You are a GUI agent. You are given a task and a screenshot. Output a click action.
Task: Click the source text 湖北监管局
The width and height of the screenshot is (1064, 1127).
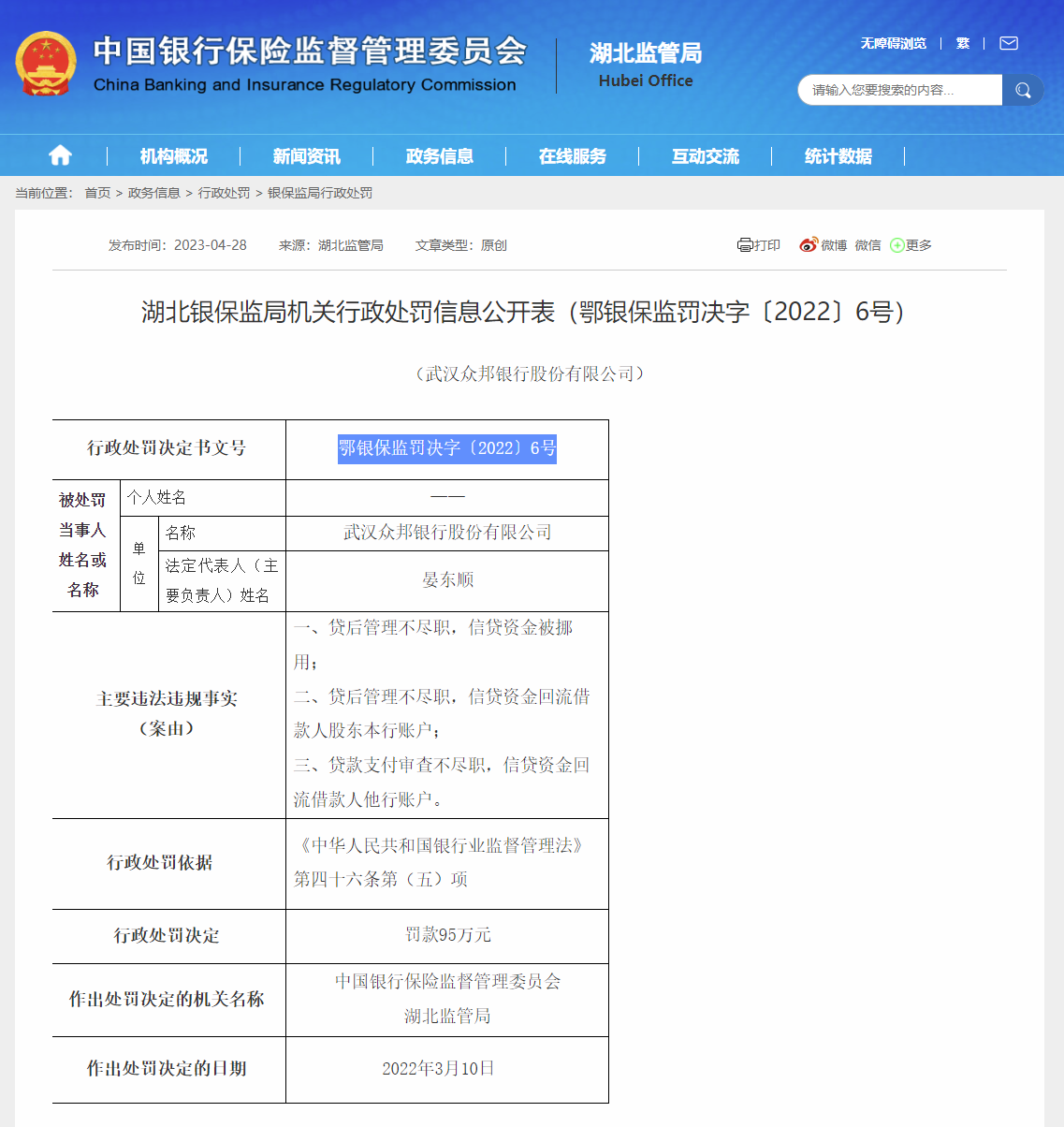click(351, 245)
